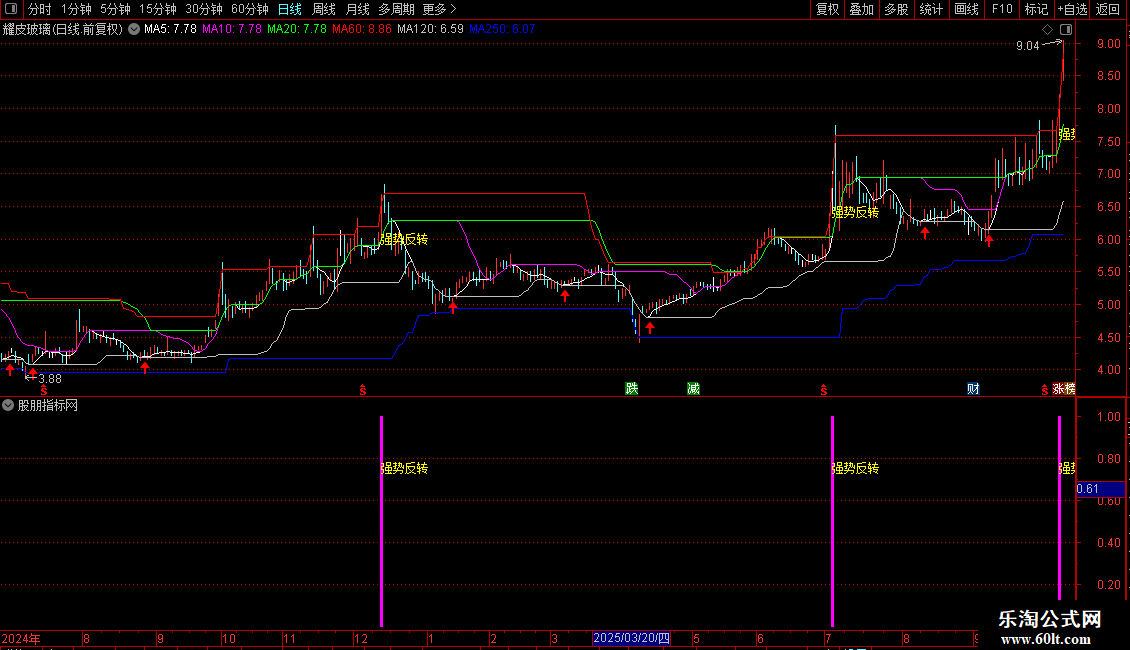Switch to 60分钟 period tab
Screen dimensions: 1130x650
click(x=249, y=10)
